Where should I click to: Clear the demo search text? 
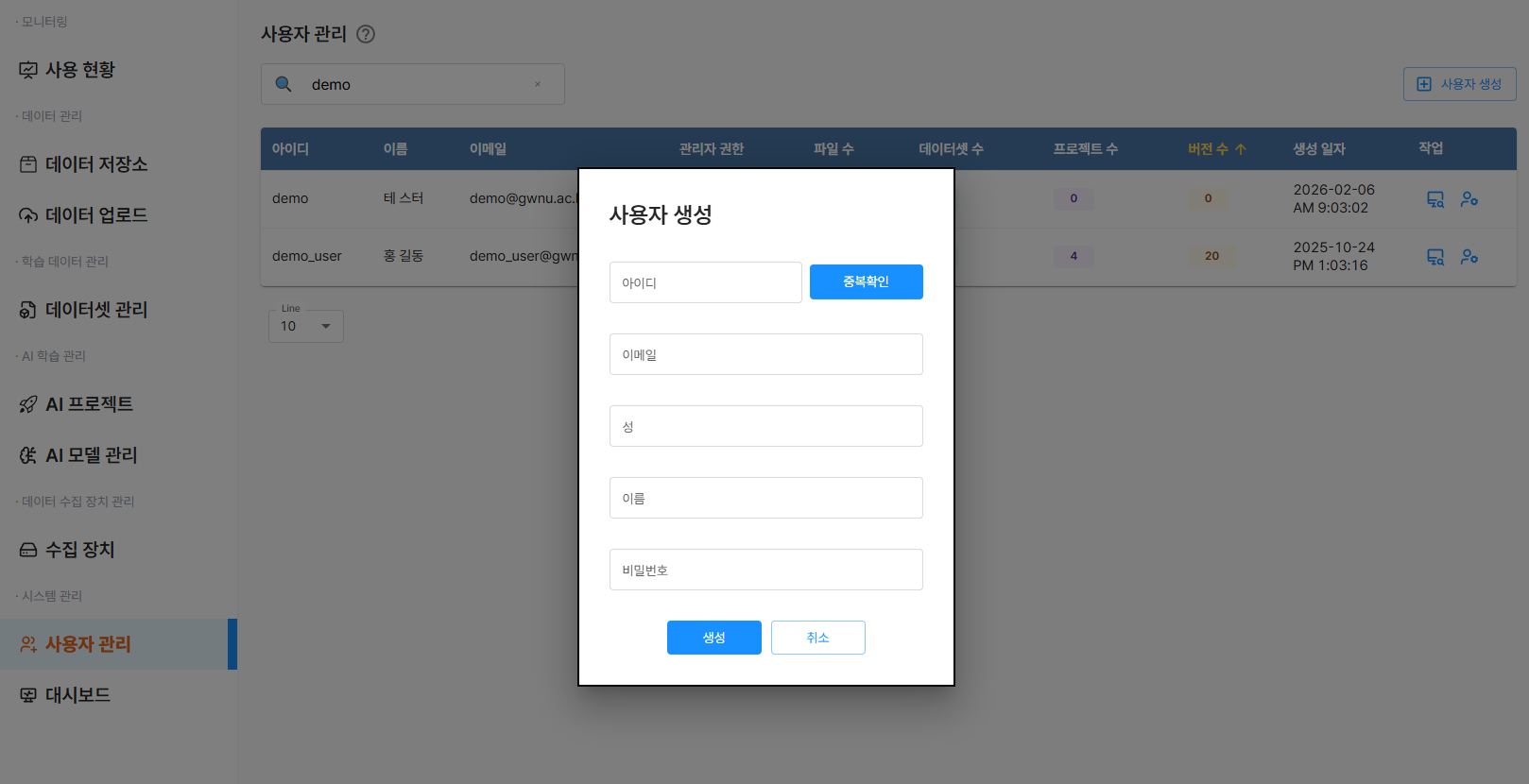(538, 84)
